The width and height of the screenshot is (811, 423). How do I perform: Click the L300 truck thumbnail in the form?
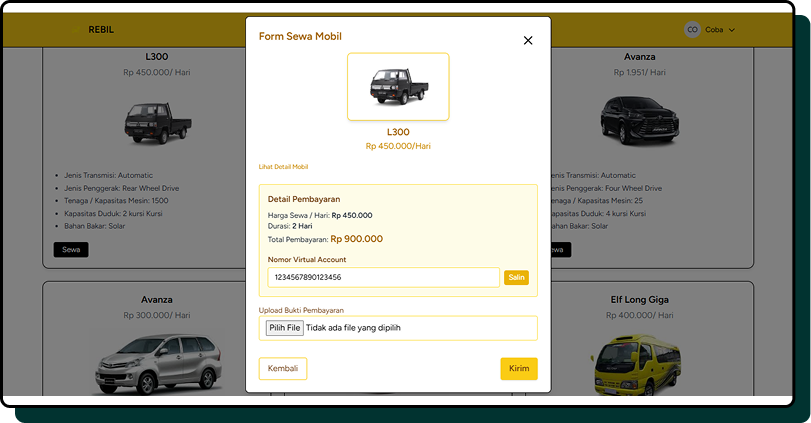[x=398, y=87]
